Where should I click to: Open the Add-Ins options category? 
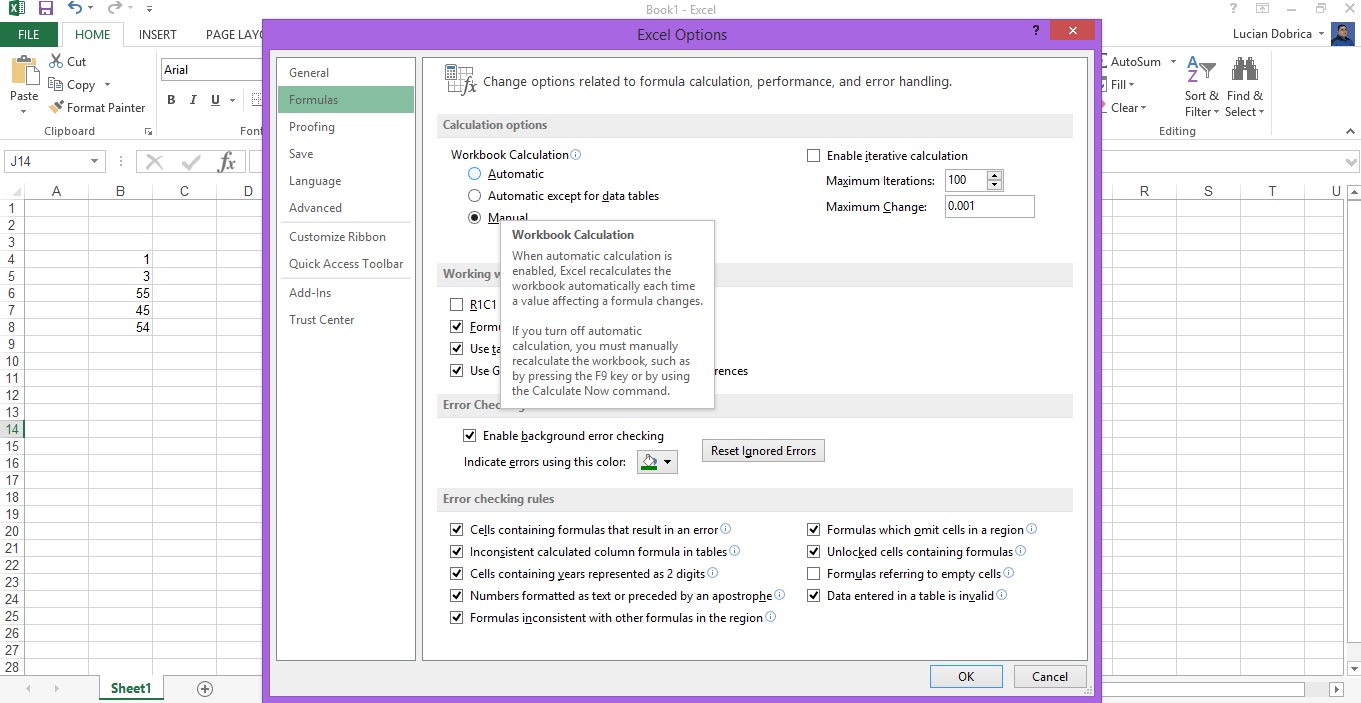345,293
